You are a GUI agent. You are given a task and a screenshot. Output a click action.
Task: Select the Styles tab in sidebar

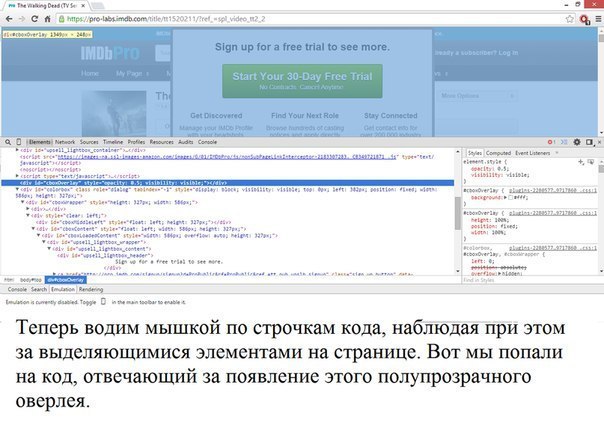tap(475, 153)
